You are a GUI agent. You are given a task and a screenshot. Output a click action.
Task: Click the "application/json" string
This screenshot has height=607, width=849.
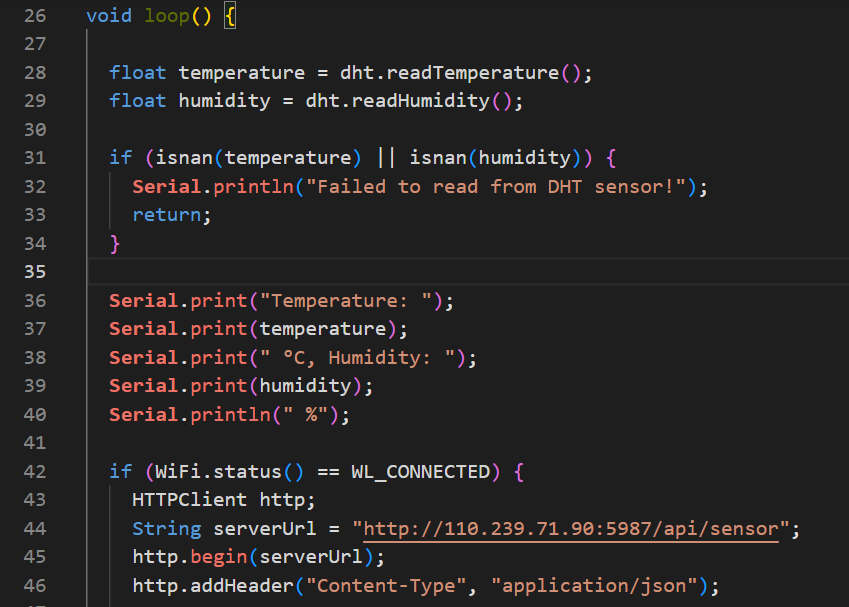pyautogui.click(x=594, y=586)
